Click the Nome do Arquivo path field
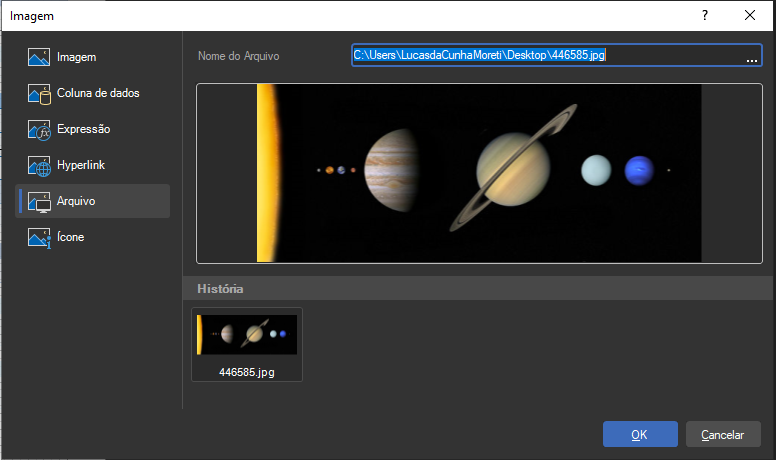Image resolution: width=776 pixels, height=460 pixels. (x=545, y=55)
